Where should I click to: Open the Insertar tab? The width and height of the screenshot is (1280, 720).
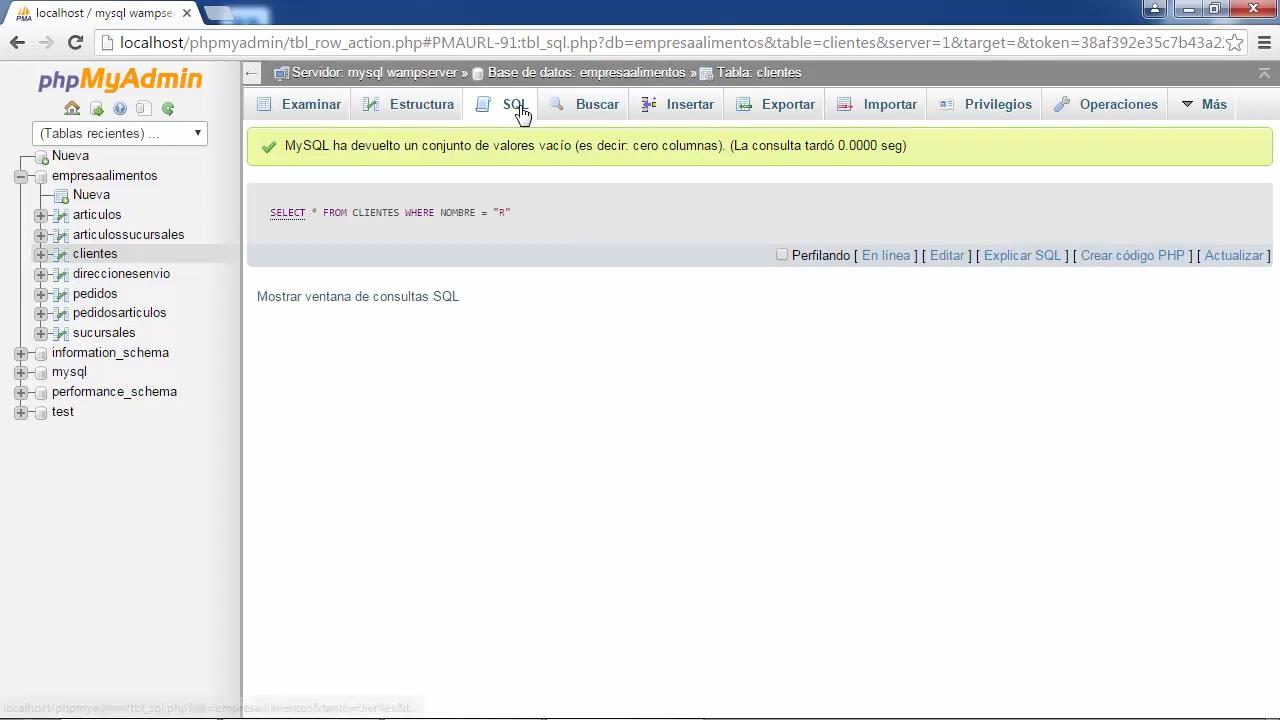[x=678, y=104]
